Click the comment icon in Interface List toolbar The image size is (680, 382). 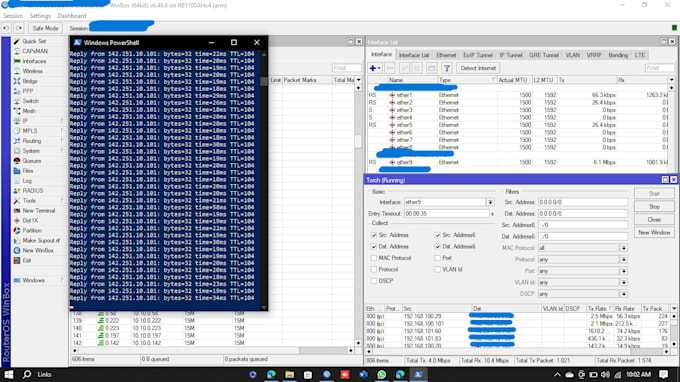(432, 68)
